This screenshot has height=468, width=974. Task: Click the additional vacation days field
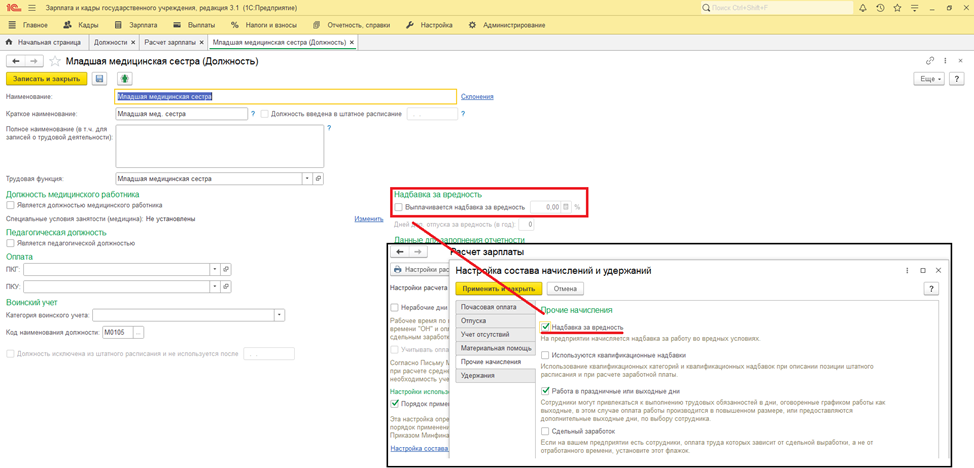pyautogui.click(x=527, y=224)
